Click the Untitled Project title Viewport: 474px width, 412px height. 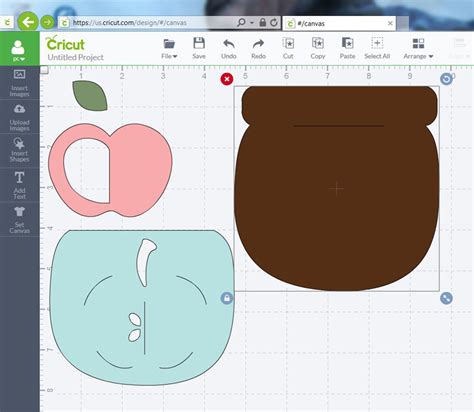76,57
